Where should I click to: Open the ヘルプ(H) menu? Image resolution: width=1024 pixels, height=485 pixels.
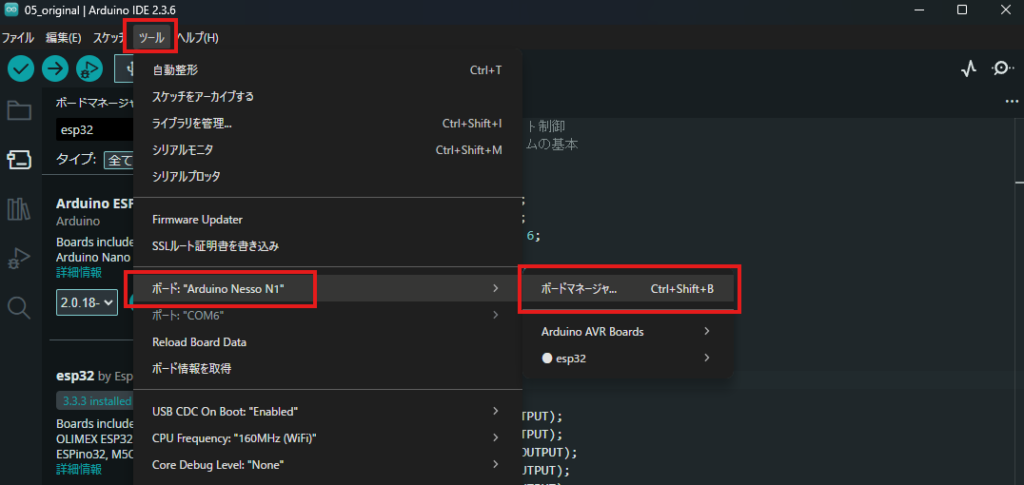click(197, 38)
